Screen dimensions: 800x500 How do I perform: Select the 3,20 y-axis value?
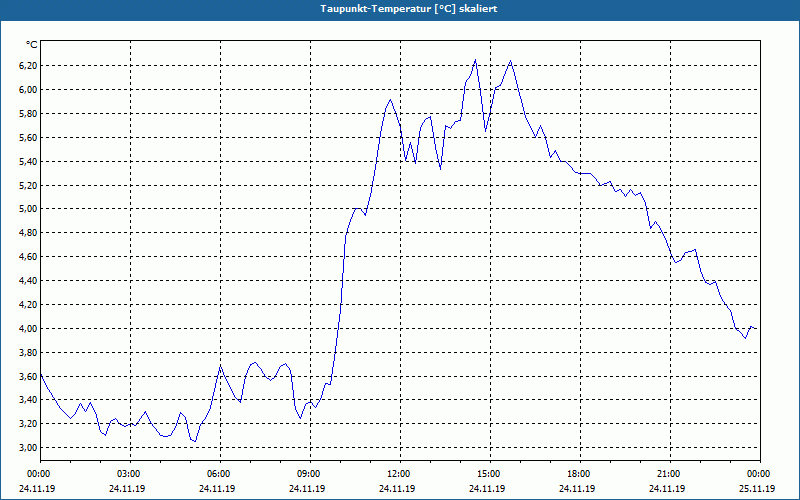pyautogui.click(x=28, y=423)
